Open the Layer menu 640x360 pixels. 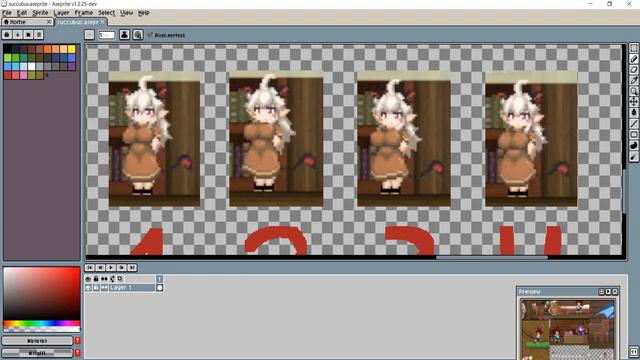[61, 13]
